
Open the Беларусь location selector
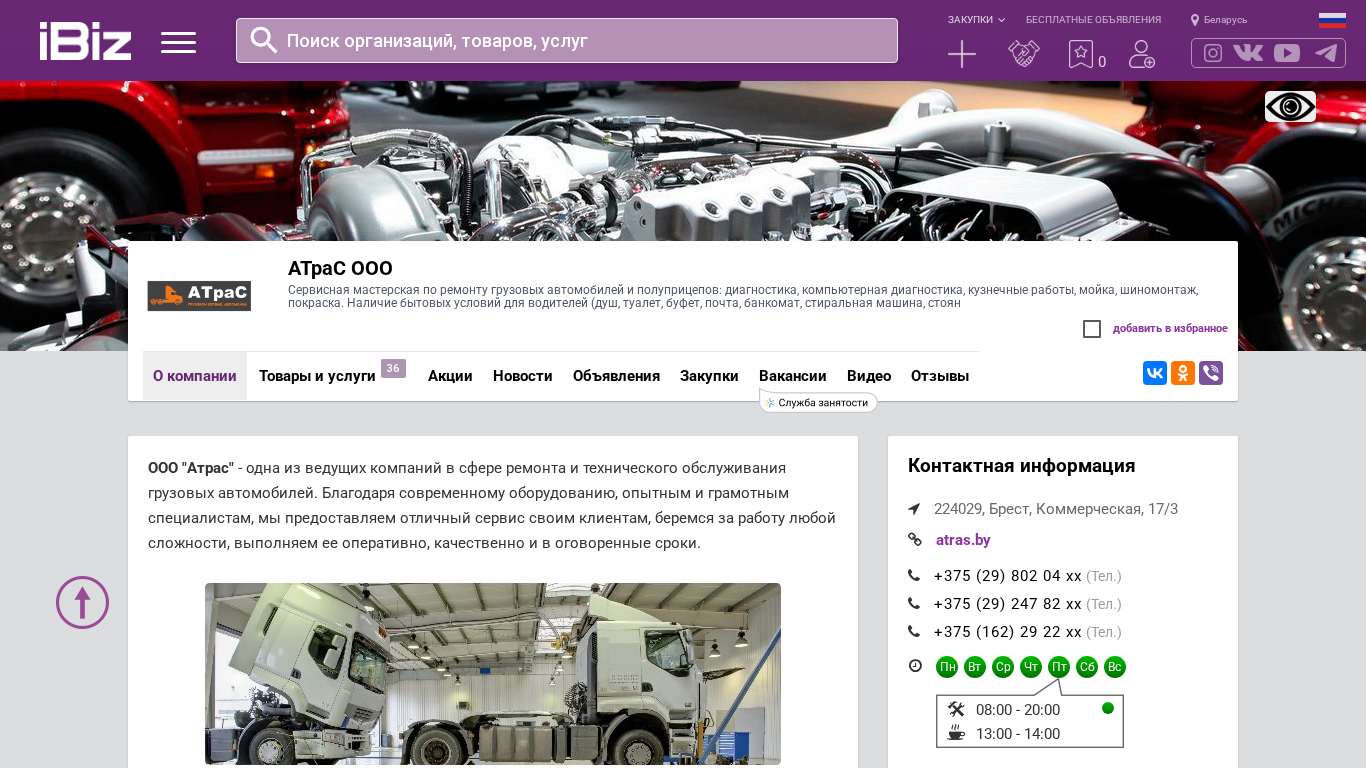[1219, 20]
